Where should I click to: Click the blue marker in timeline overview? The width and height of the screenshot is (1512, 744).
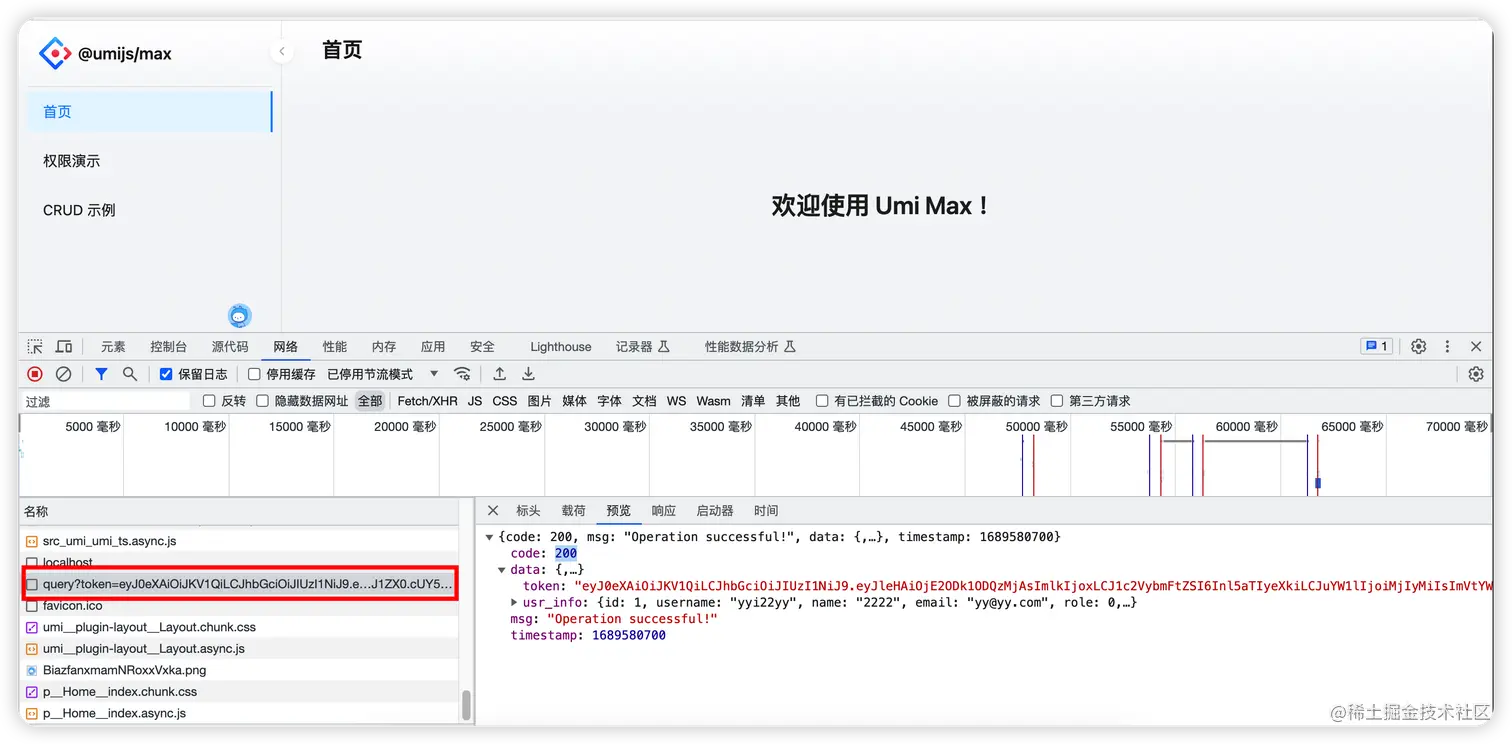pyautogui.click(x=1318, y=483)
